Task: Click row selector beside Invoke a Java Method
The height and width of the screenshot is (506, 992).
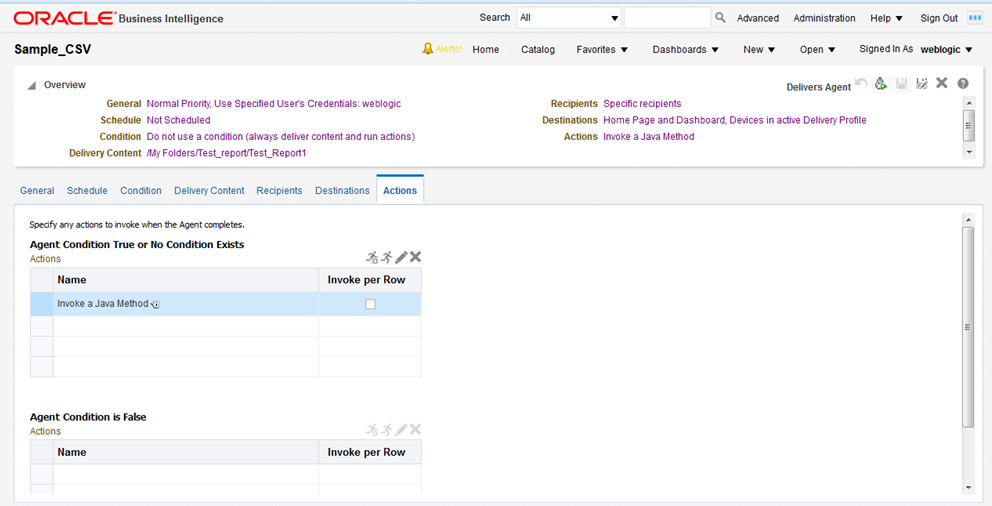Action: (42, 304)
